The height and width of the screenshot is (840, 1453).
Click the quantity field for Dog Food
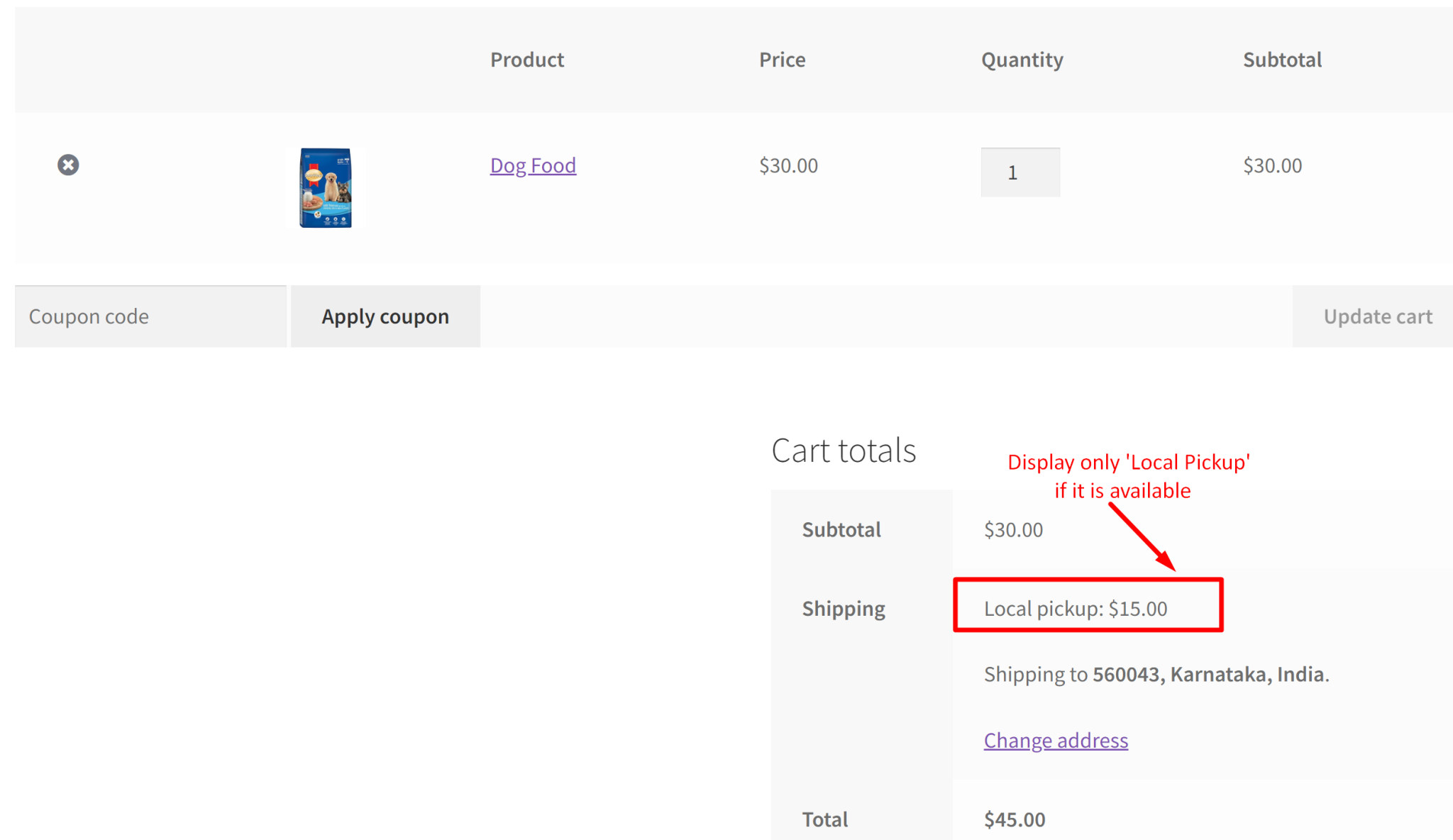[x=1020, y=172]
